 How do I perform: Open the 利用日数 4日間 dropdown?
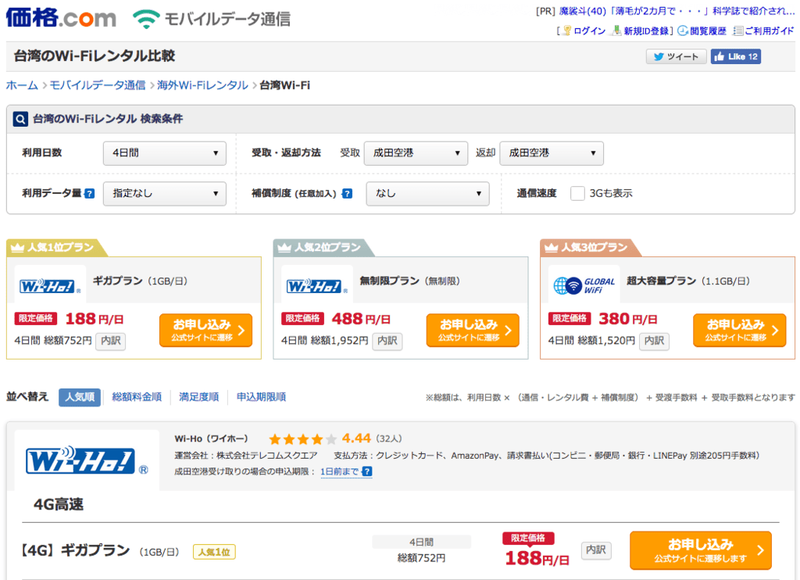[165, 153]
